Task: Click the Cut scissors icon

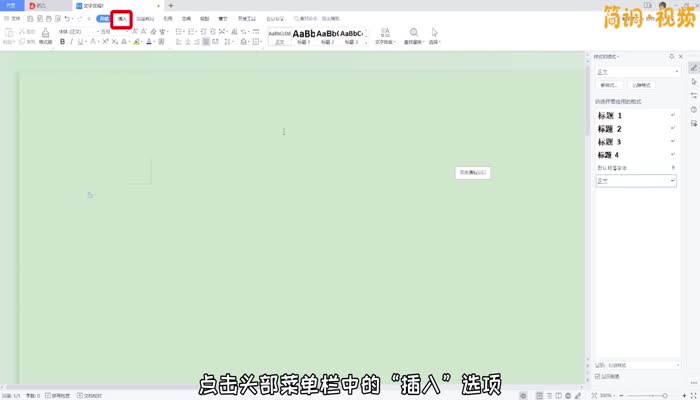Action: coord(21,32)
